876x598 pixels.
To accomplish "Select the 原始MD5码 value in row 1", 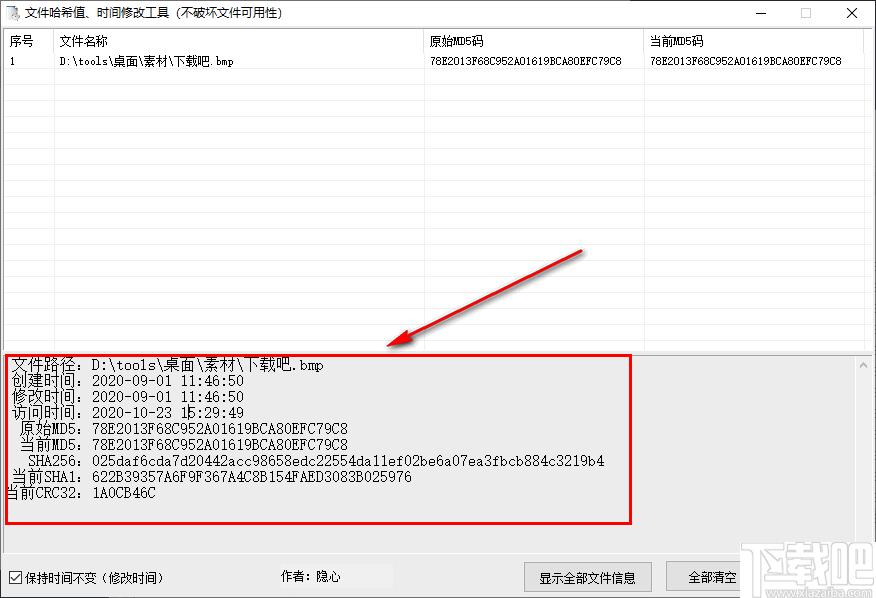I will (x=525, y=61).
